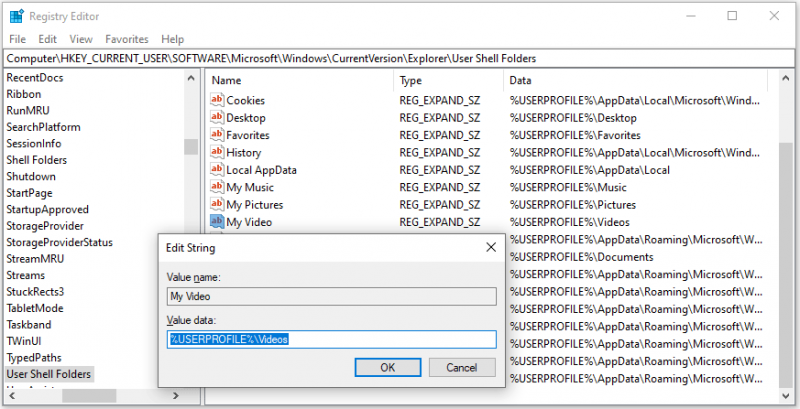The height and width of the screenshot is (409, 800).
Task: Select the My Pictures value icon
Action: tap(217, 203)
